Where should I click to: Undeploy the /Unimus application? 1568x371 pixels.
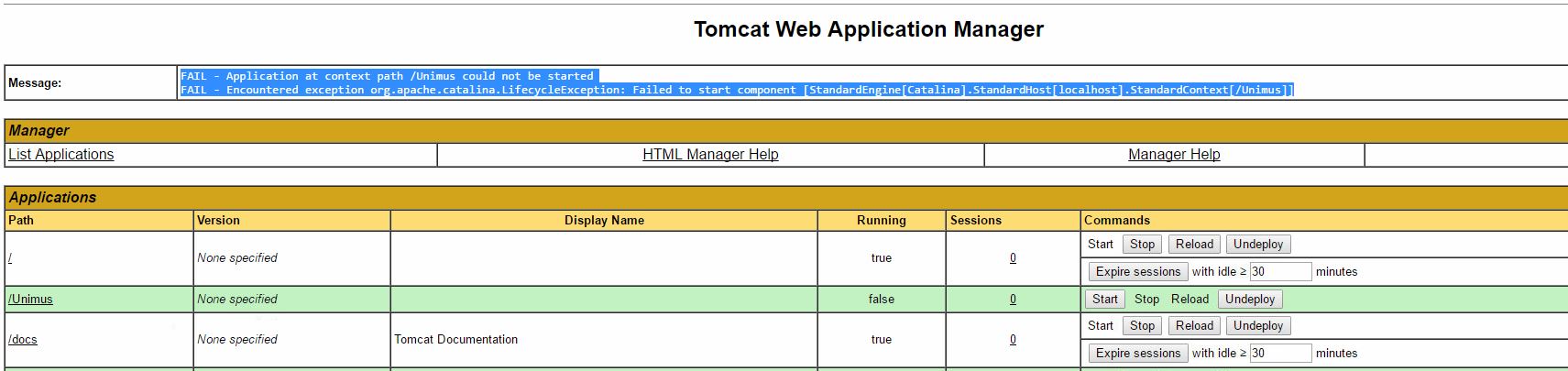pos(1250,300)
